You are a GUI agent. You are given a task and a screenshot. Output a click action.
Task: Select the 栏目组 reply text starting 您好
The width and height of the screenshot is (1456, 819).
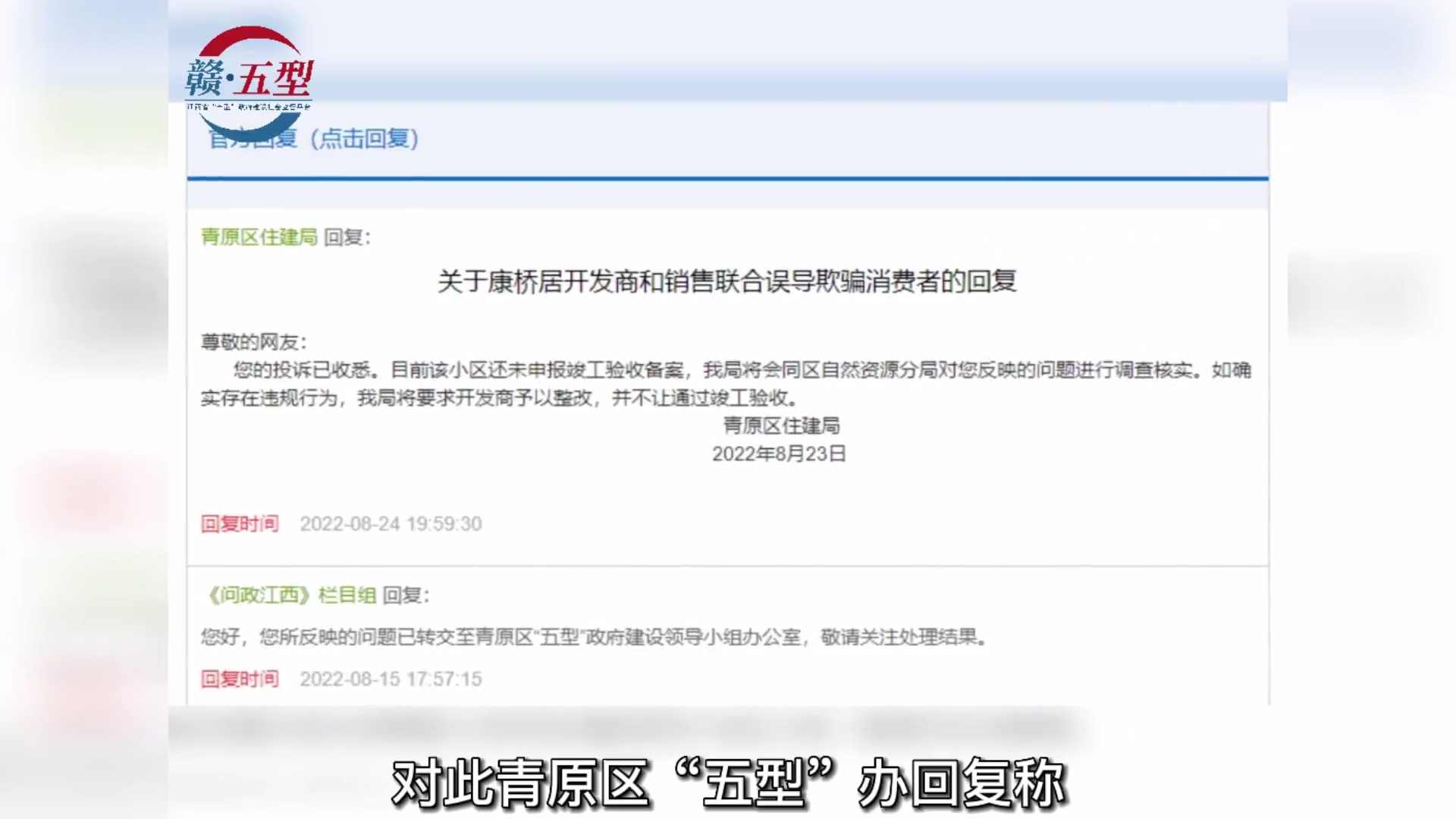[x=595, y=637]
